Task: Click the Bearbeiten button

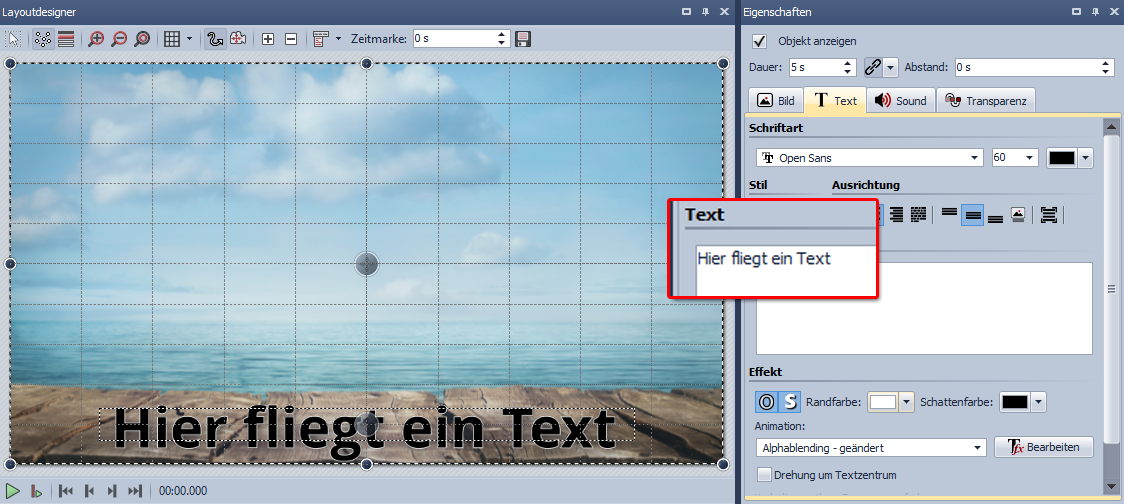Action: coord(1044,447)
